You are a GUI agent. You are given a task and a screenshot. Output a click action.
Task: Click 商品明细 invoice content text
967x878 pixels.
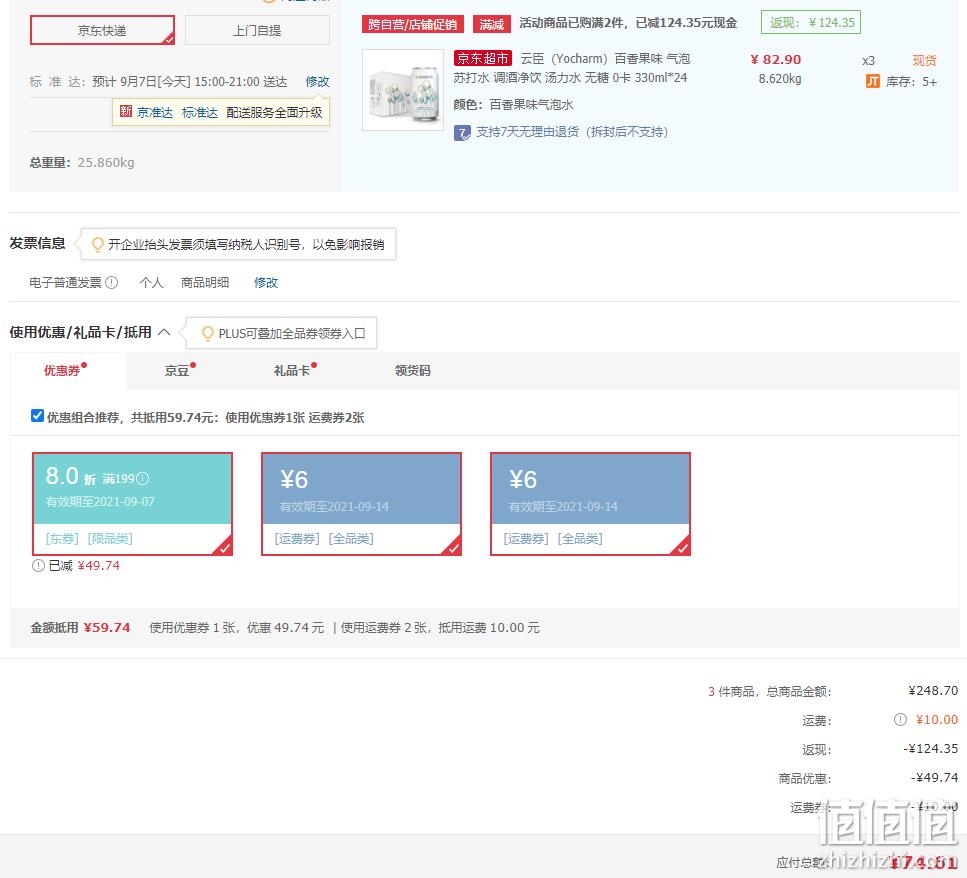pos(205,282)
